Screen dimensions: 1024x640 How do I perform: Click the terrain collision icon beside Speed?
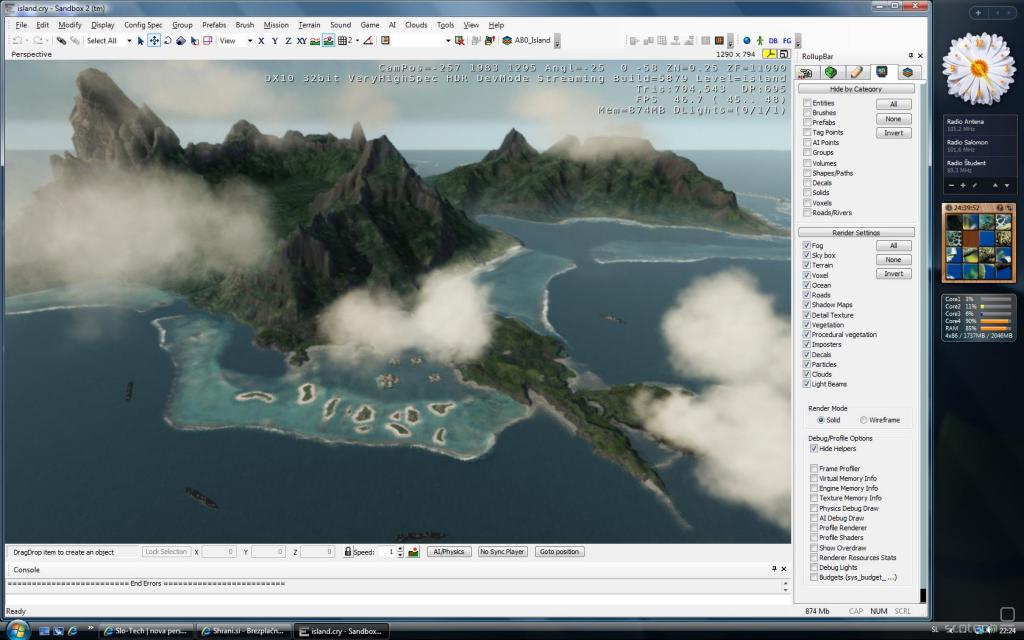click(x=413, y=552)
